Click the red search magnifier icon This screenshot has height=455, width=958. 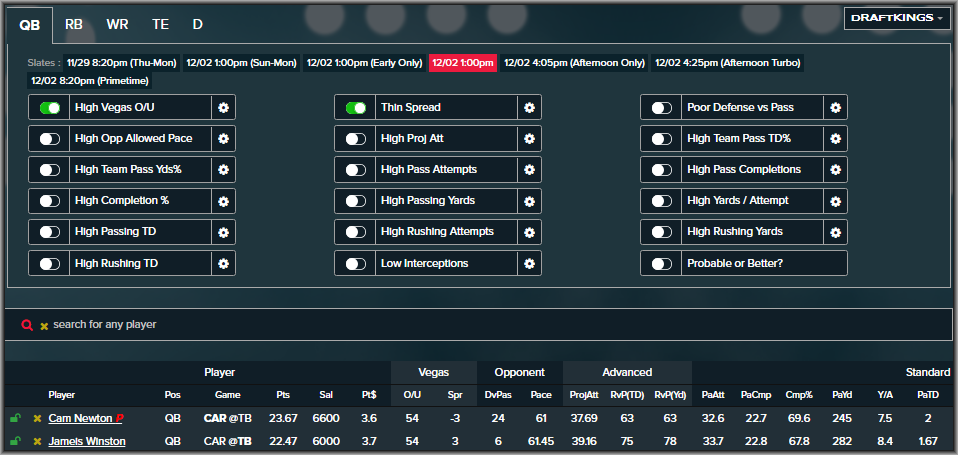point(27,325)
